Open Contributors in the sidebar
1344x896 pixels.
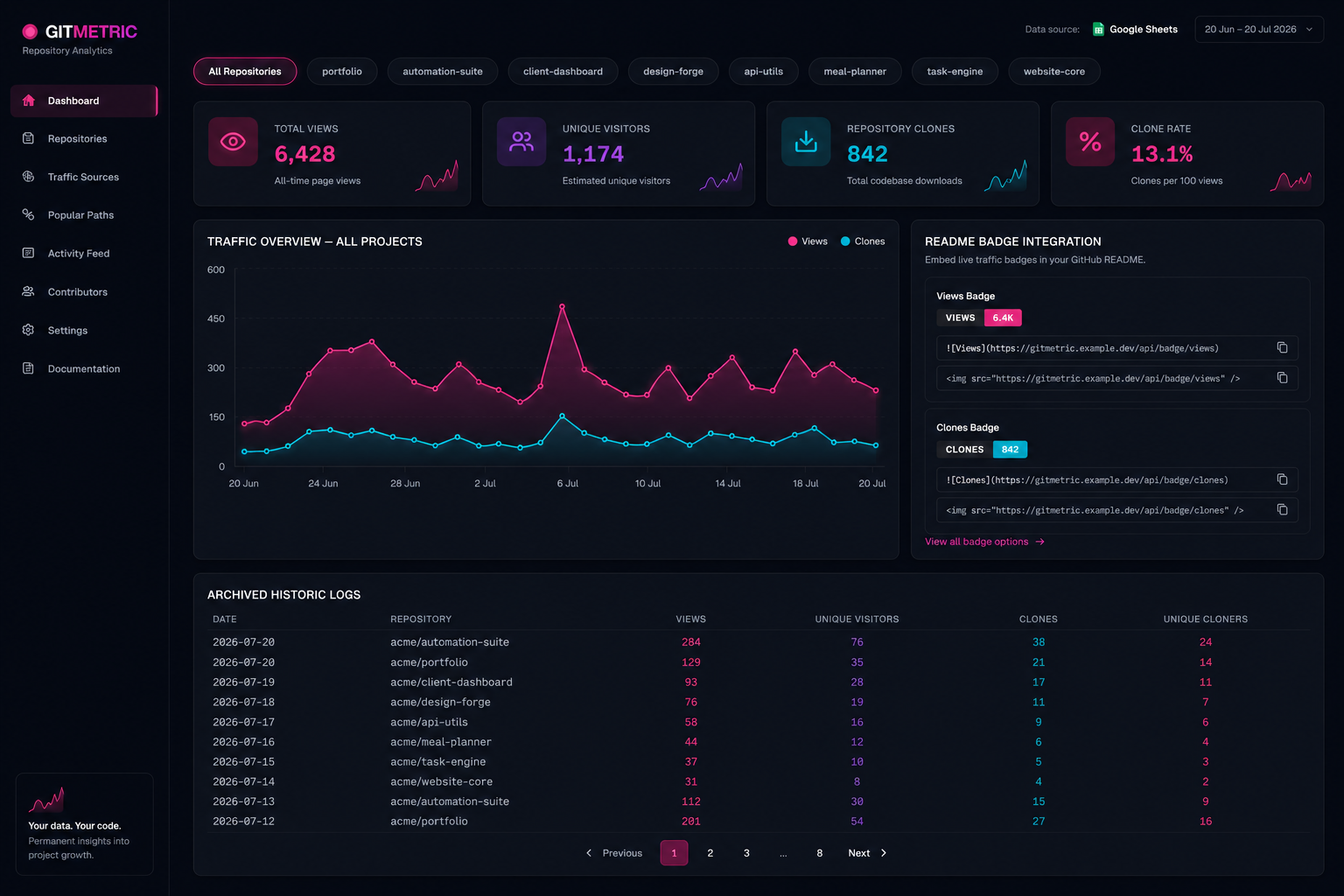[x=84, y=291]
